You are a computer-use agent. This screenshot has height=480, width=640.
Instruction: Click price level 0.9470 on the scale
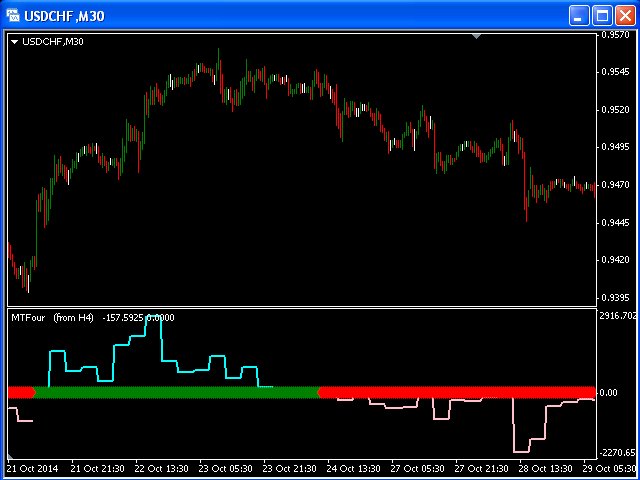616,185
